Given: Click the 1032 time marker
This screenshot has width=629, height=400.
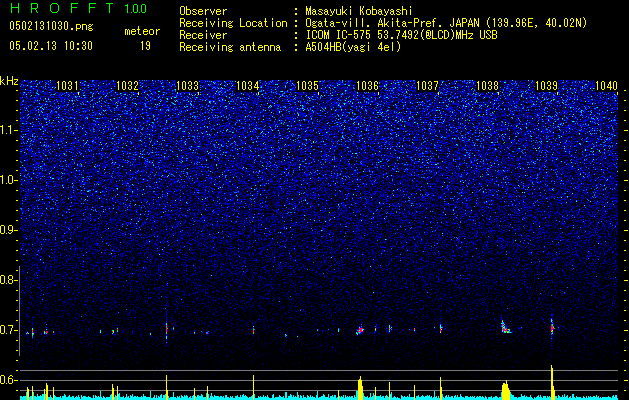Looking at the screenshot, I should coord(127,85).
